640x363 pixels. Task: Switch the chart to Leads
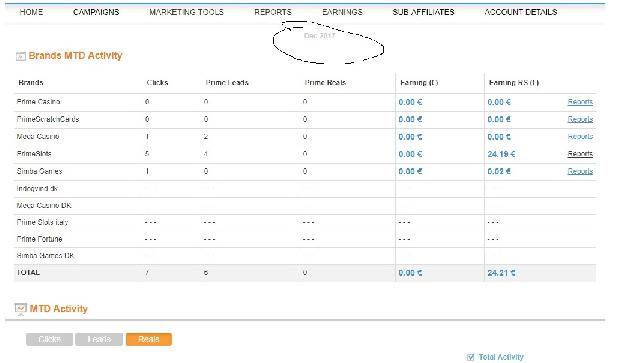[99, 339]
